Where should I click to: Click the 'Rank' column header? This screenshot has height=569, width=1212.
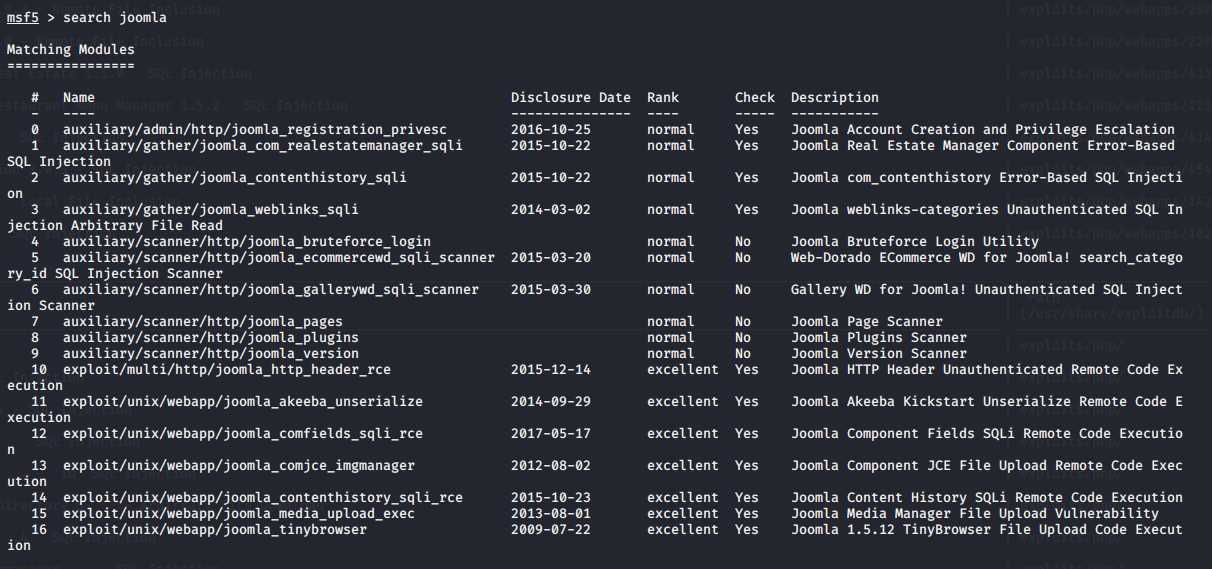pos(662,98)
